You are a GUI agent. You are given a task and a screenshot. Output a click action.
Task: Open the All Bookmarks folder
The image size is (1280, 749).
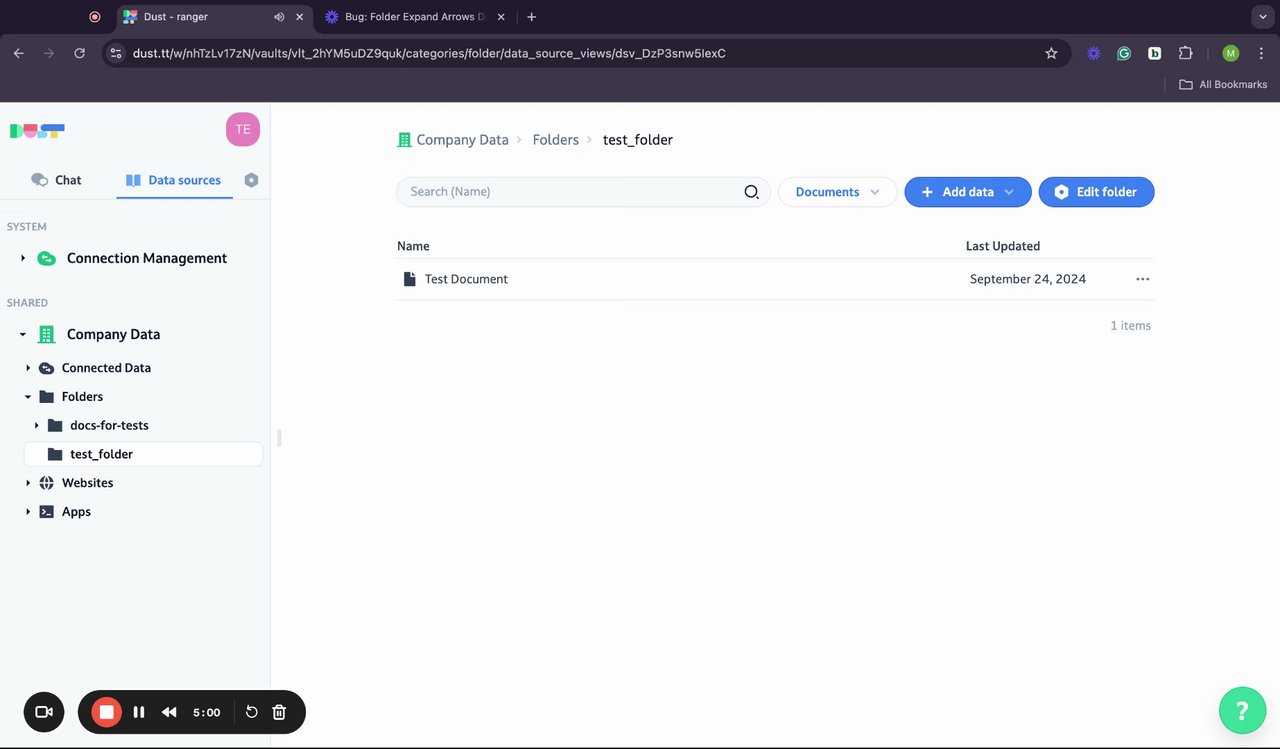[1223, 85]
